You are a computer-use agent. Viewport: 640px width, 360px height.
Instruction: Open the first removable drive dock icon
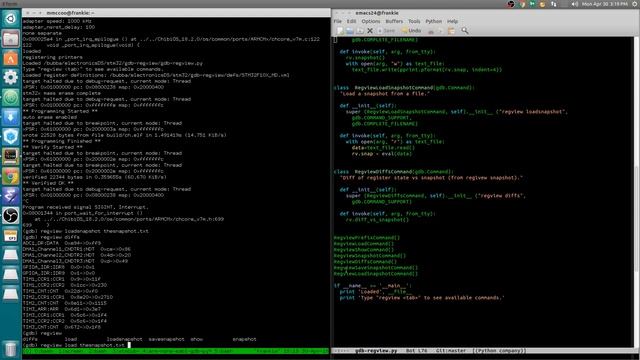point(11,255)
